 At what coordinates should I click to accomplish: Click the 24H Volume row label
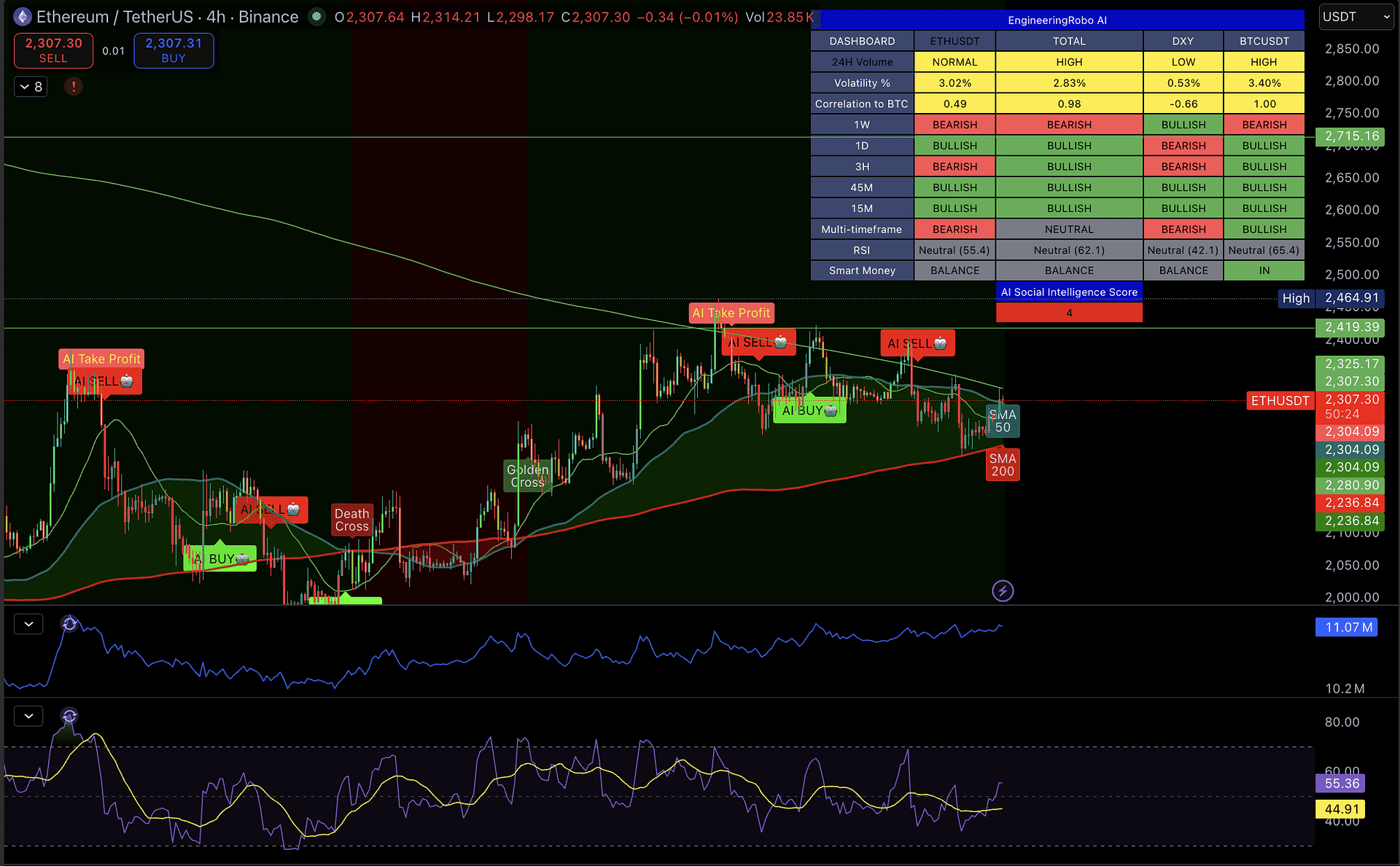(x=862, y=62)
